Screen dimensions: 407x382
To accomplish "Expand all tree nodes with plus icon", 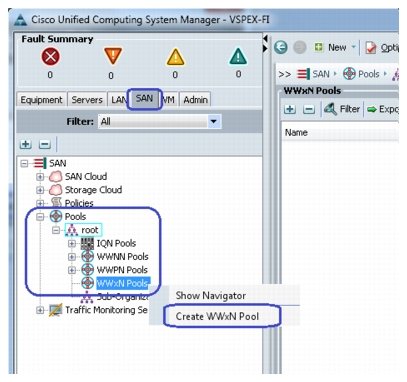I will pos(26,144).
